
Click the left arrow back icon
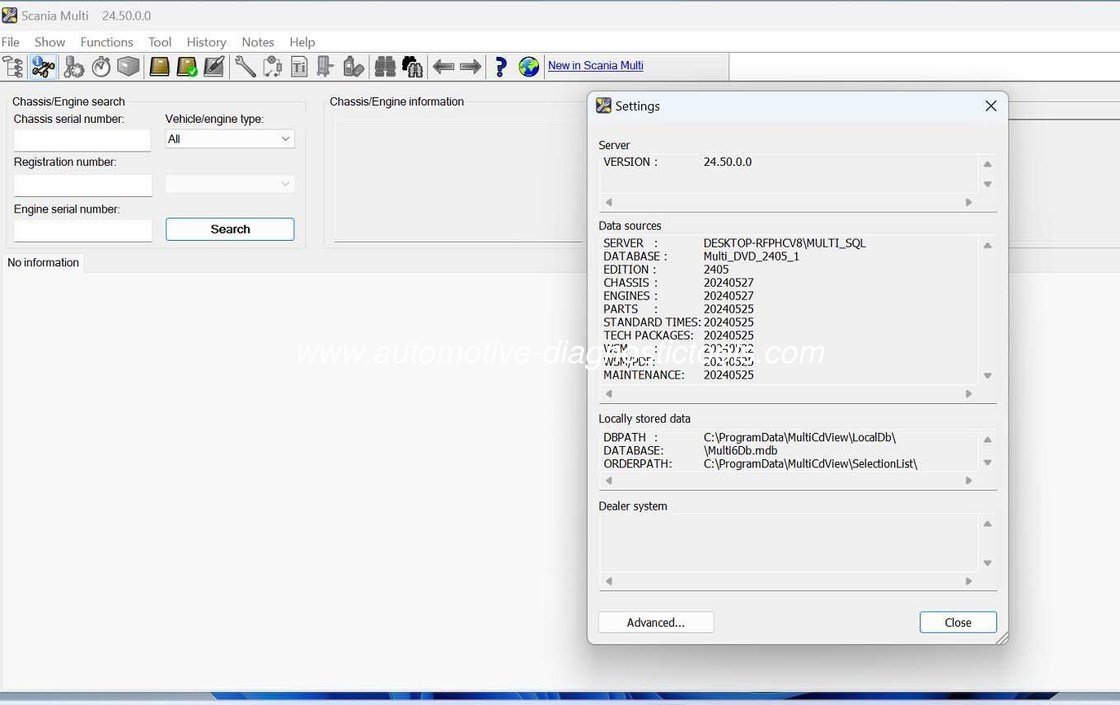pyautogui.click(x=443, y=67)
